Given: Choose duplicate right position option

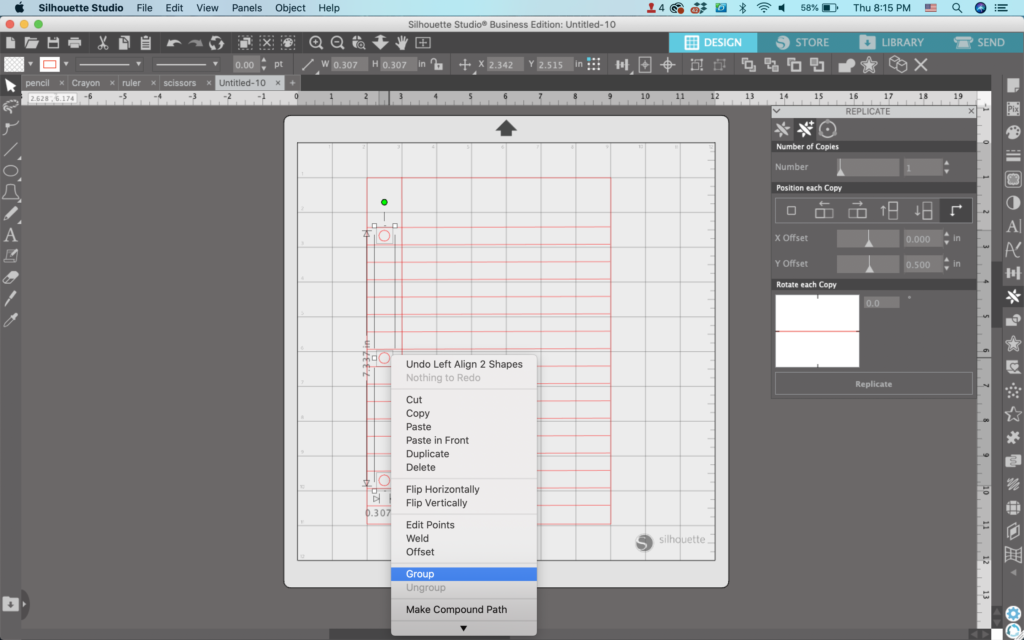Looking at the screenshot, I should coord(857,210).
